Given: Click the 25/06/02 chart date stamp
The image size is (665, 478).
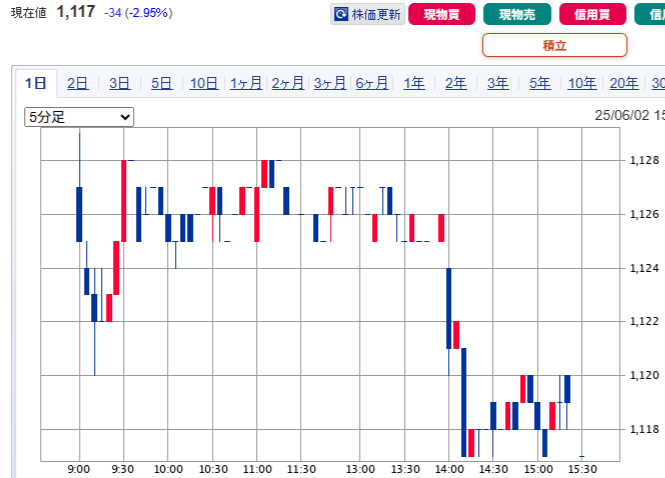Looking at the screenshot, I should click(622, 115).
